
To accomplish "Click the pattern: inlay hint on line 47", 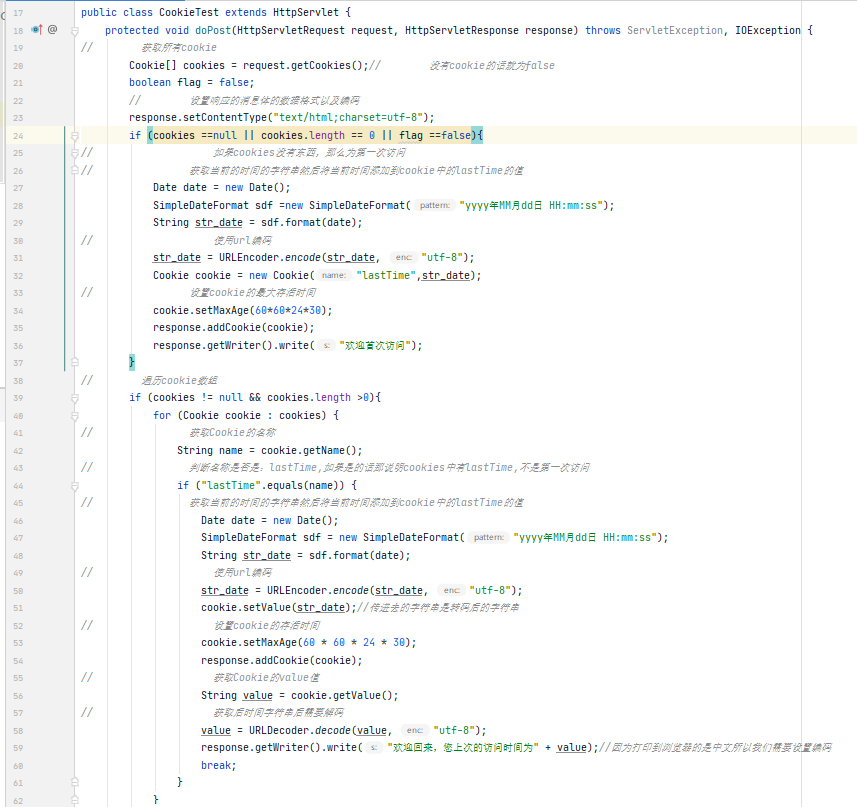I will [489, 538].
